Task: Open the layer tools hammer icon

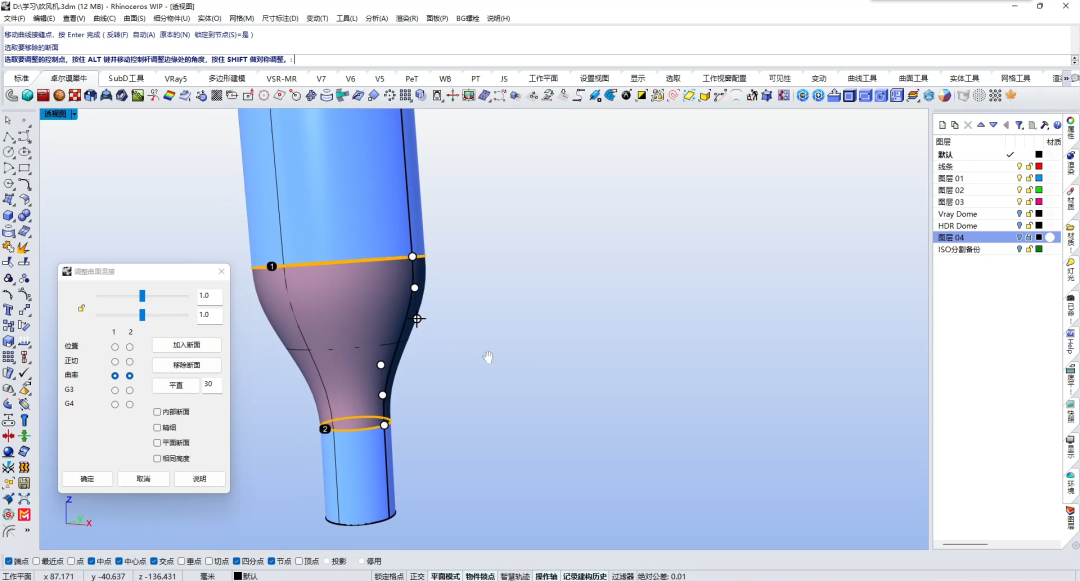Action: tap(1045, 125)
